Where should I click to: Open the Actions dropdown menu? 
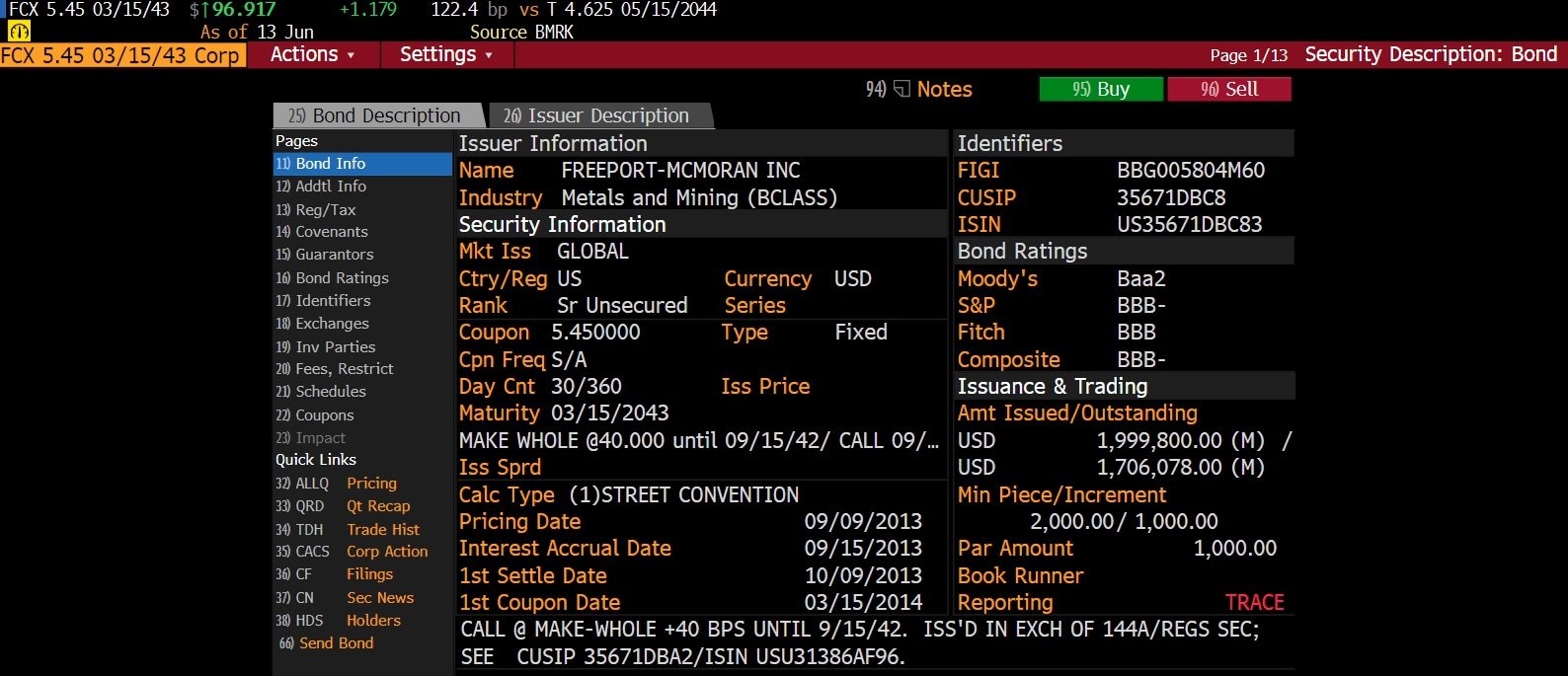pyautogui.click(x=312, y=55)
